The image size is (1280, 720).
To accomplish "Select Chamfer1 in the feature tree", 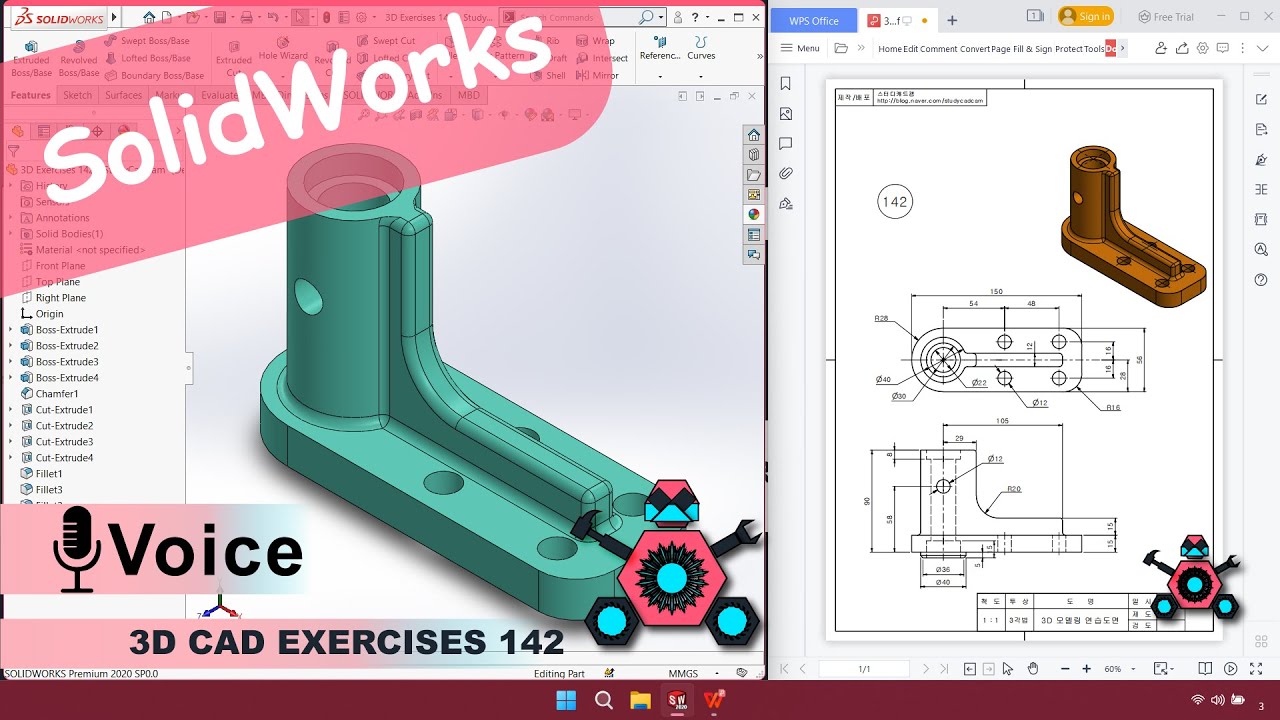I will click(x=48, y=394).
